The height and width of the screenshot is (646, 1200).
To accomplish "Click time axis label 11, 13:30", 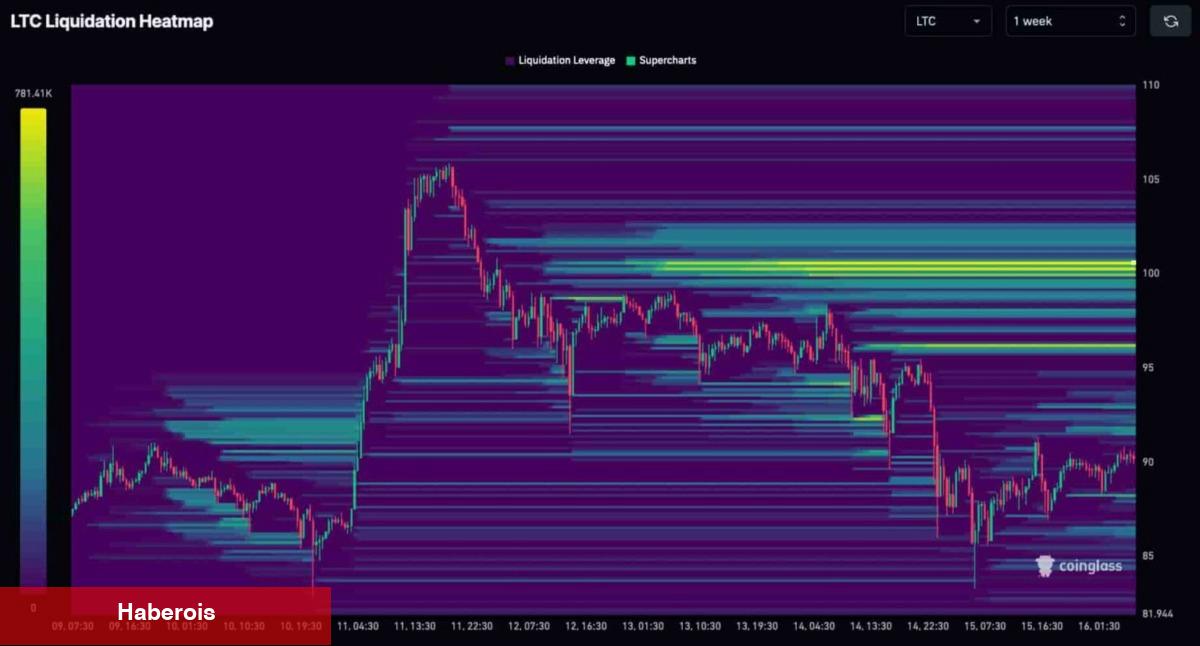I will 415,626.
